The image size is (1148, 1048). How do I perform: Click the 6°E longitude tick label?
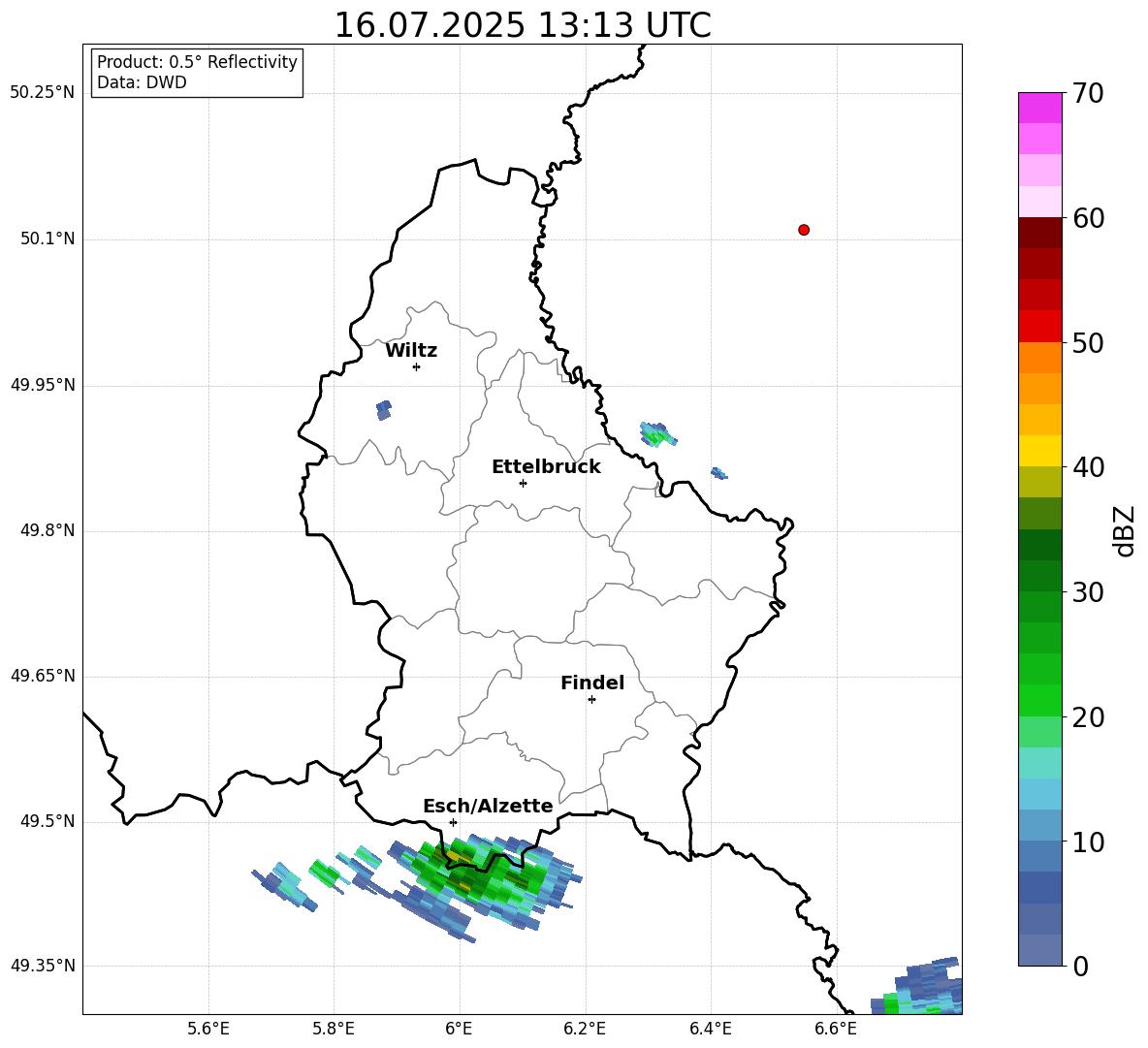[459, 1029]
